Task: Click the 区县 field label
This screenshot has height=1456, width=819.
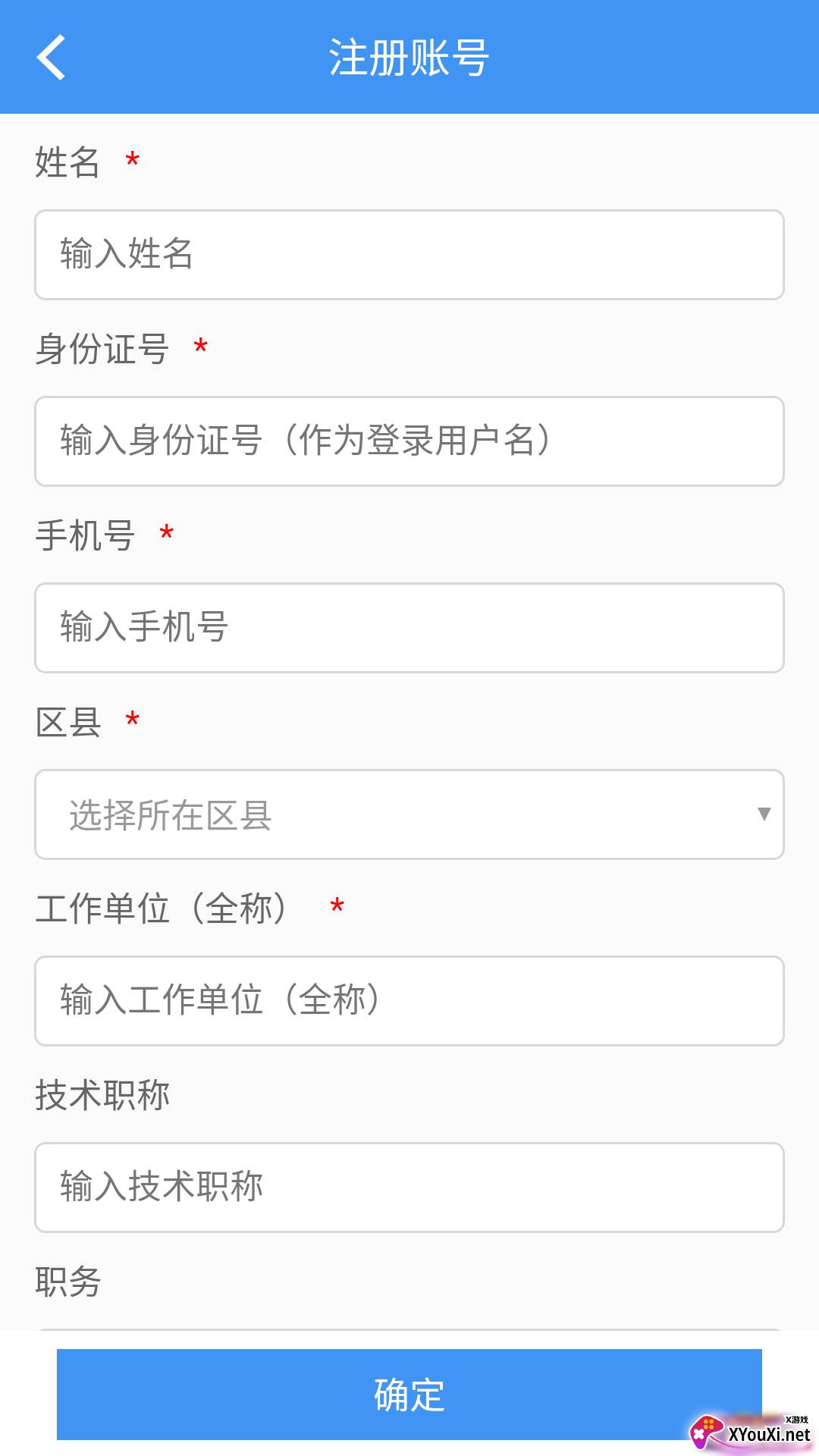Action: [x=68, y=722]
